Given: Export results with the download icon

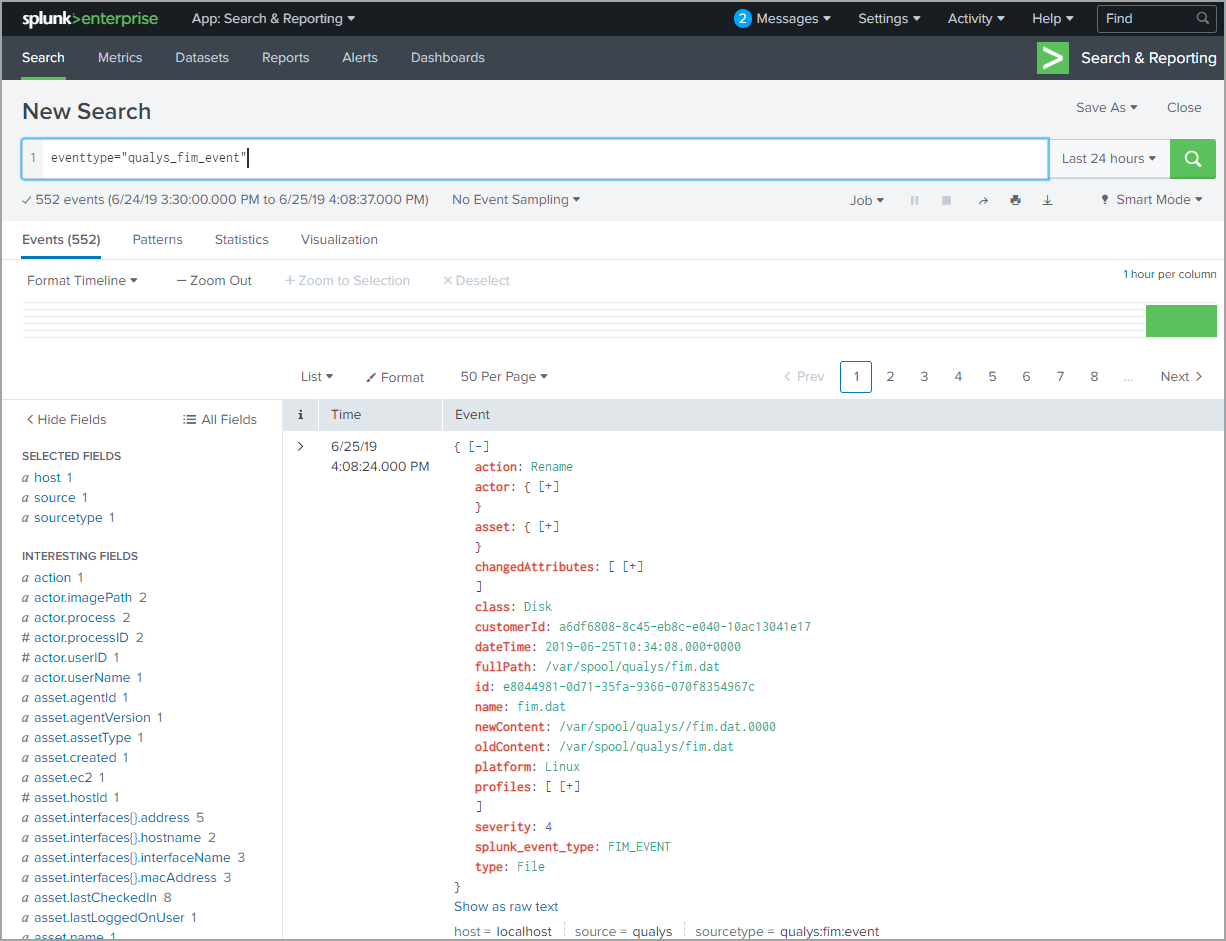Looking at the screenshot, I should (1047, 200).
